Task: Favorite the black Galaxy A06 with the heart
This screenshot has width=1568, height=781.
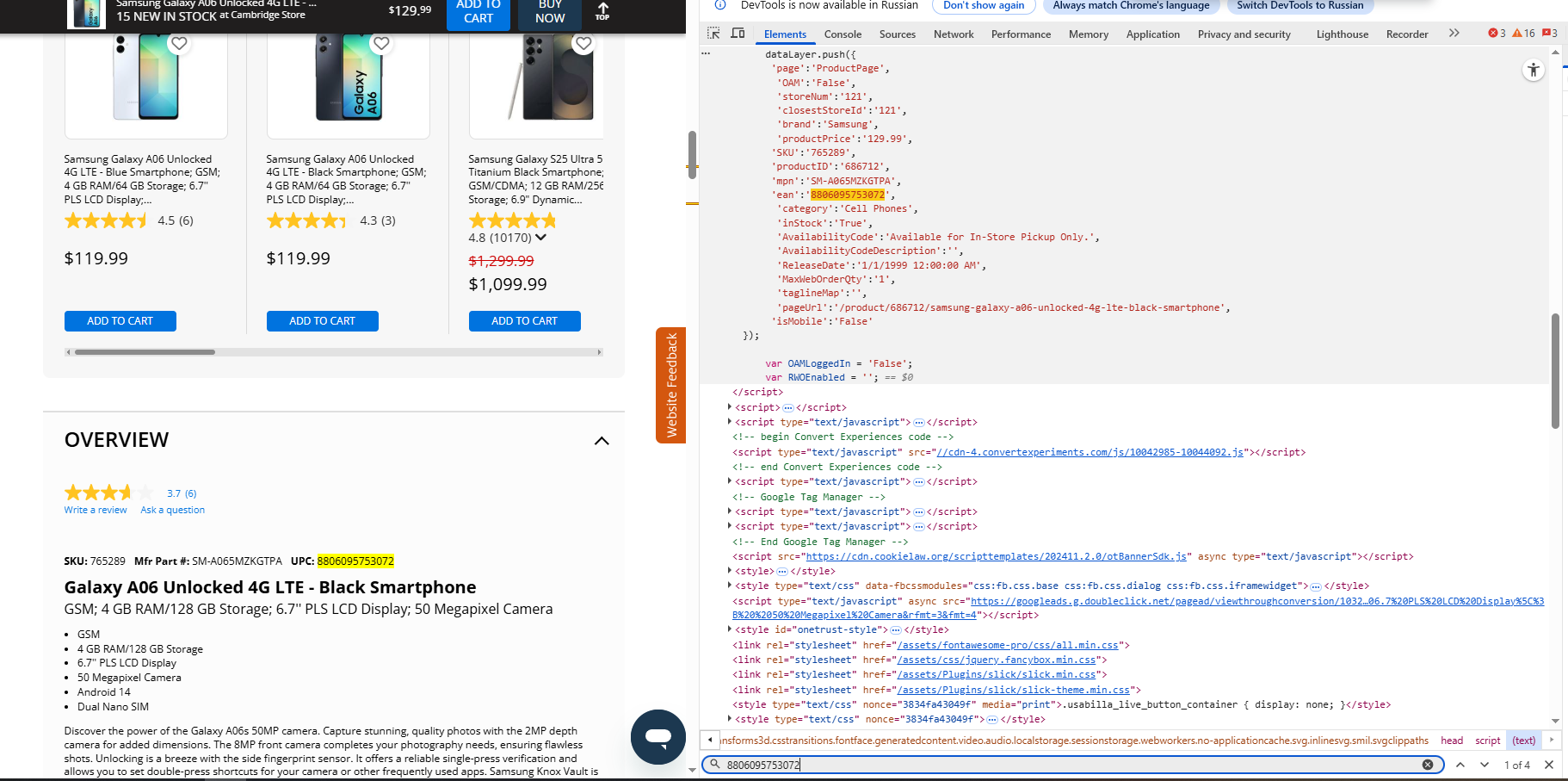Action: 381,43
